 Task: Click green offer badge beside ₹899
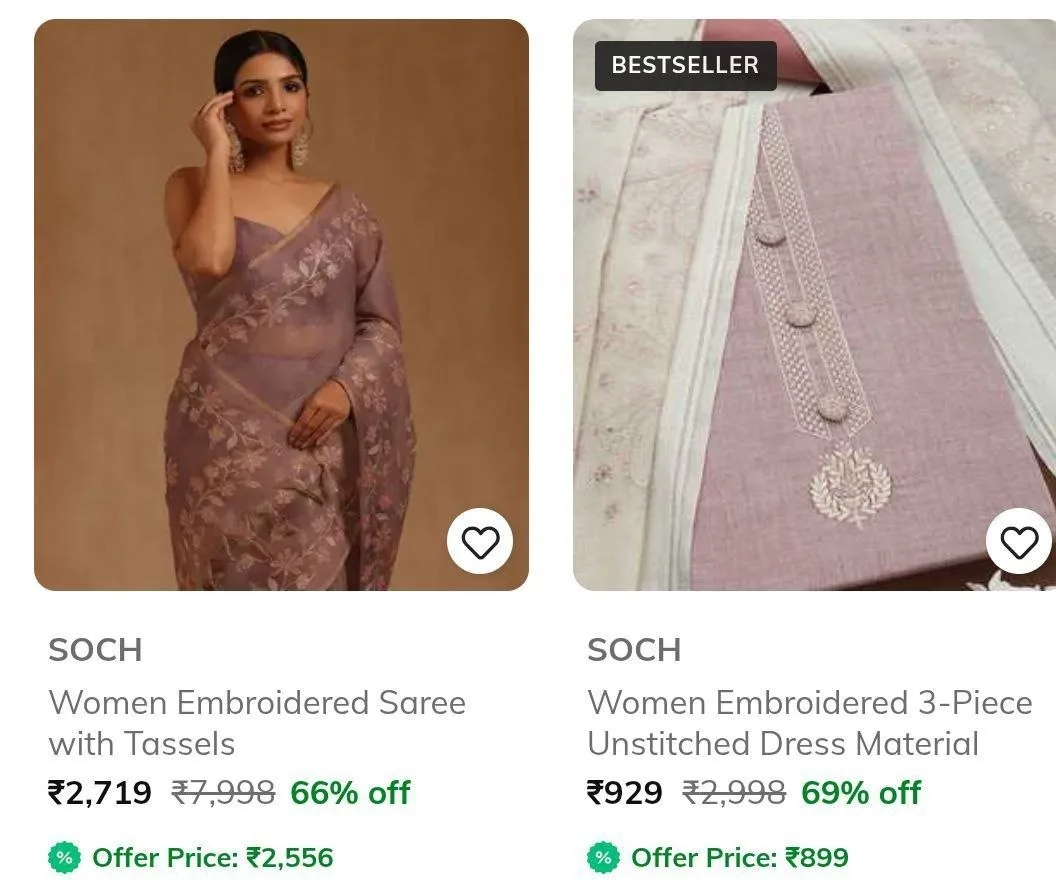pos(603,857)
